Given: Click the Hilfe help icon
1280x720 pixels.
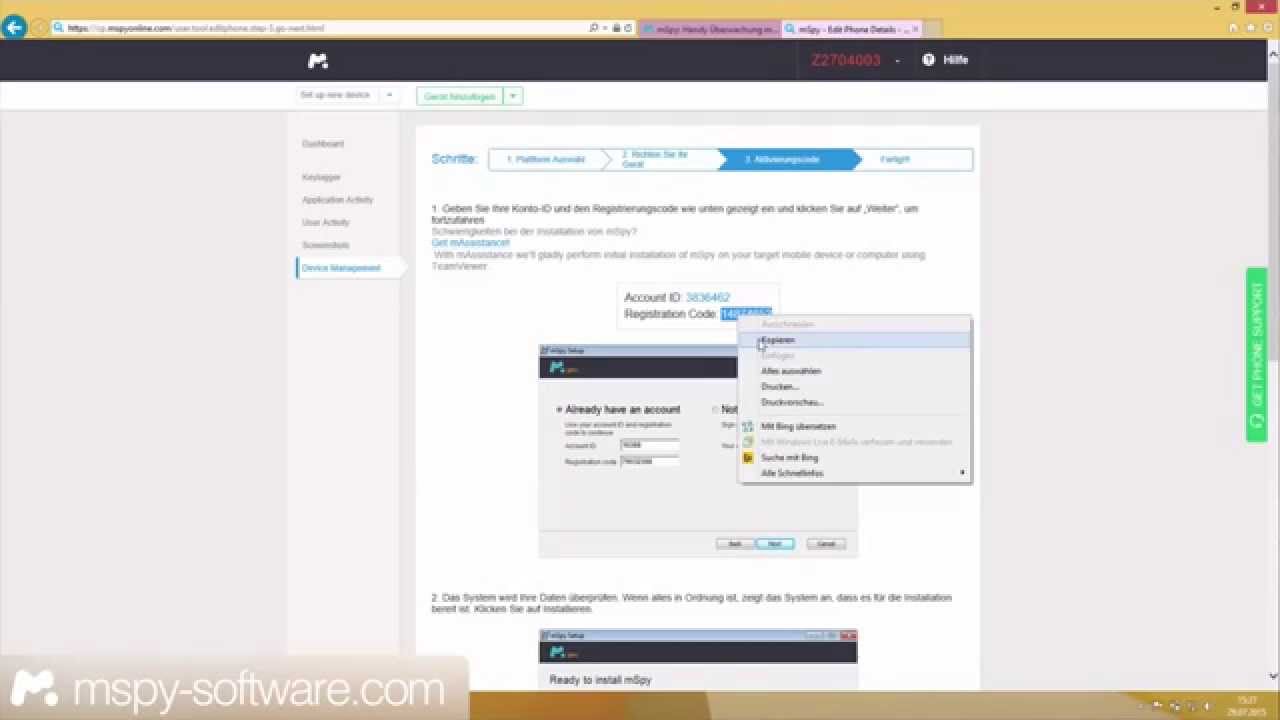Looking at the screenshot, I should tap(928, 60).
